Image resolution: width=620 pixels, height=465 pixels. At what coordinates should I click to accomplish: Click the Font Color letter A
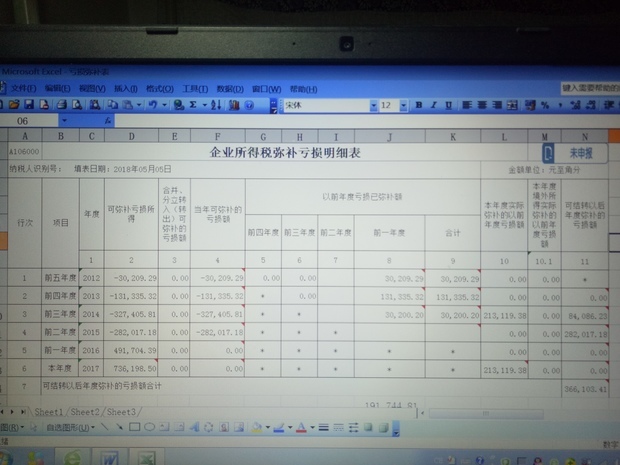[x=301, y=427]
